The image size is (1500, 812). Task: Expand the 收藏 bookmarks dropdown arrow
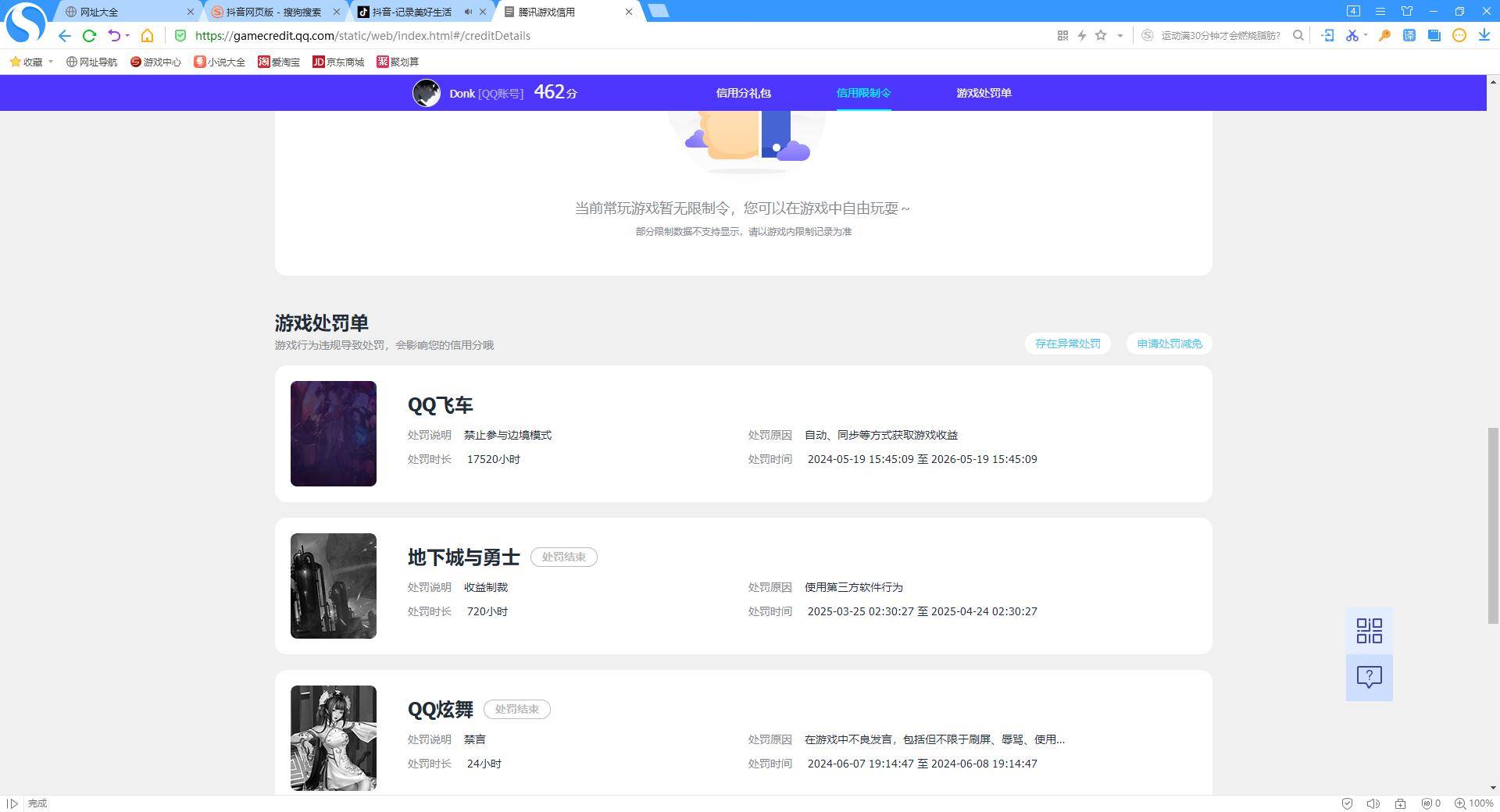[x=51, y=62]
